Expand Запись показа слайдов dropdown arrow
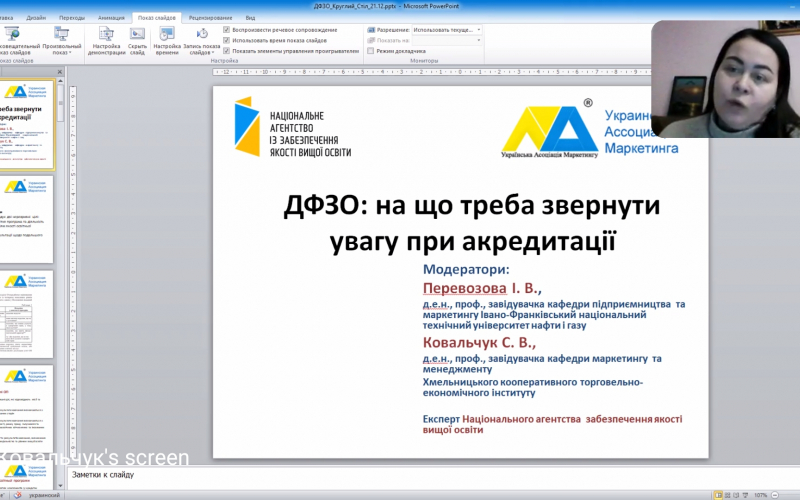This screenshot has width=800, height=500. 212,53
